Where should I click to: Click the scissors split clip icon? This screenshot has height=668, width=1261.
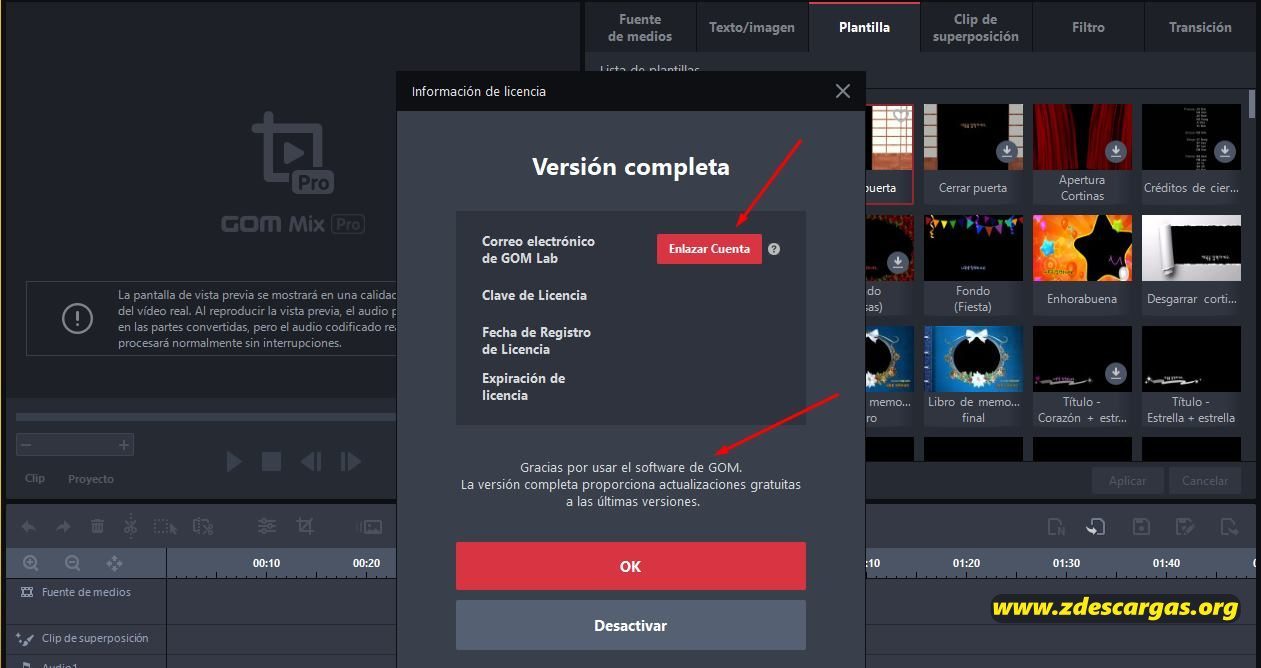[131, 526]
